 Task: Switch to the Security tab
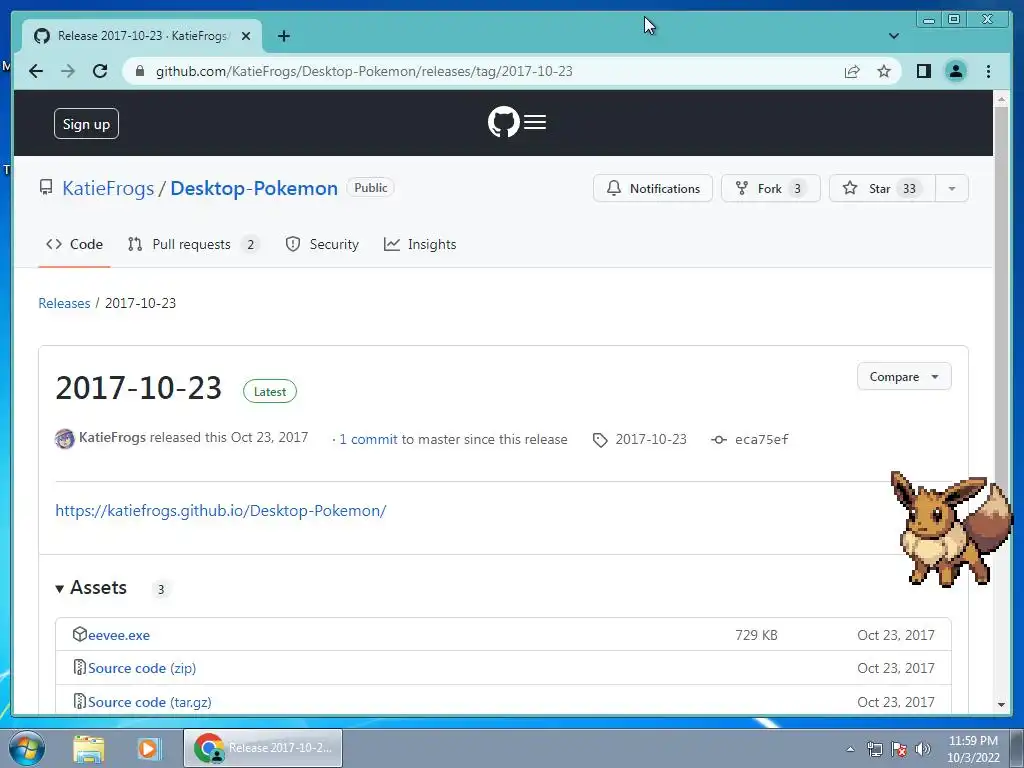tap(322, 244)
